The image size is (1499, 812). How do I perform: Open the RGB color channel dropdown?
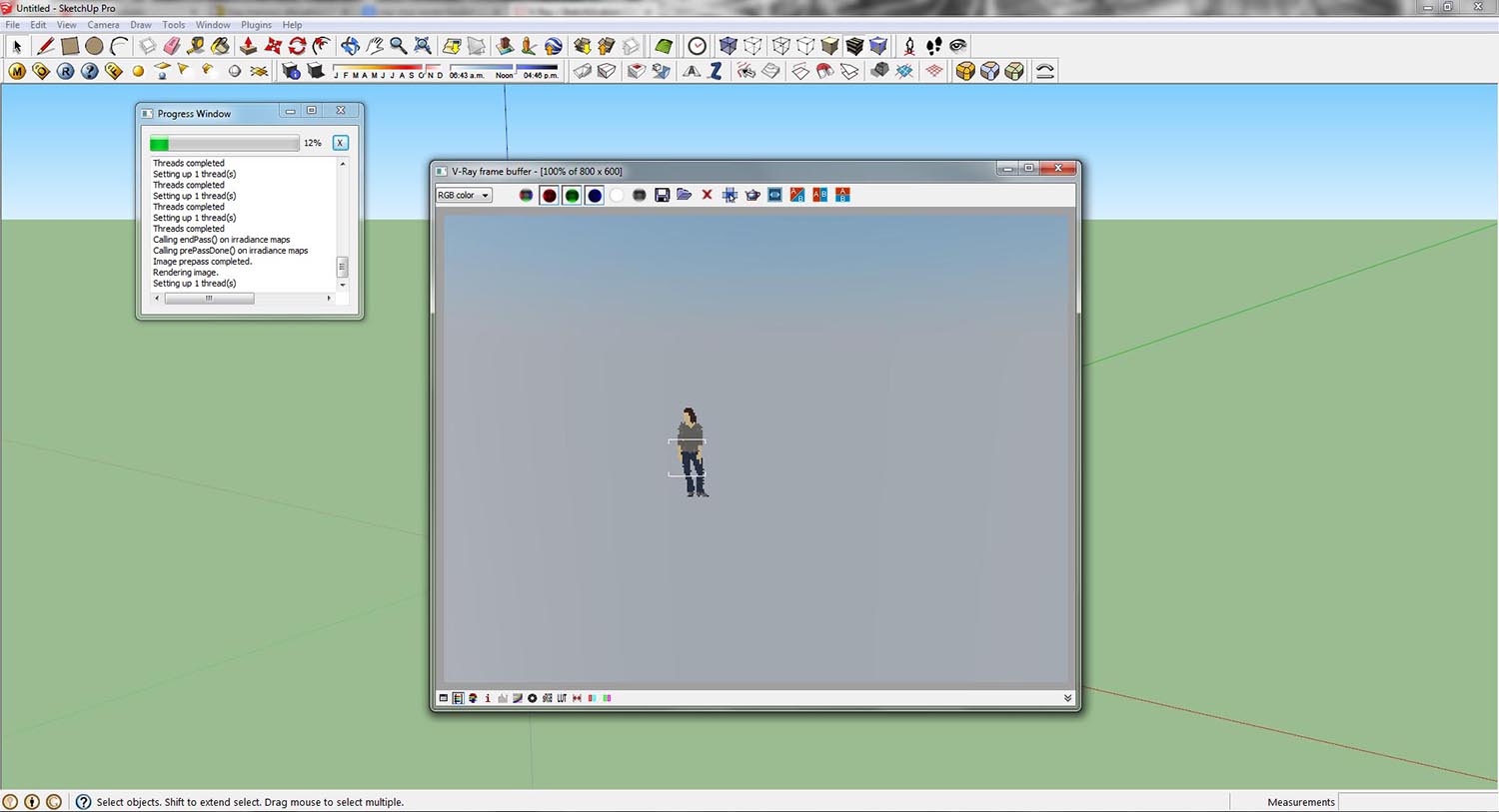coord(464,195)
